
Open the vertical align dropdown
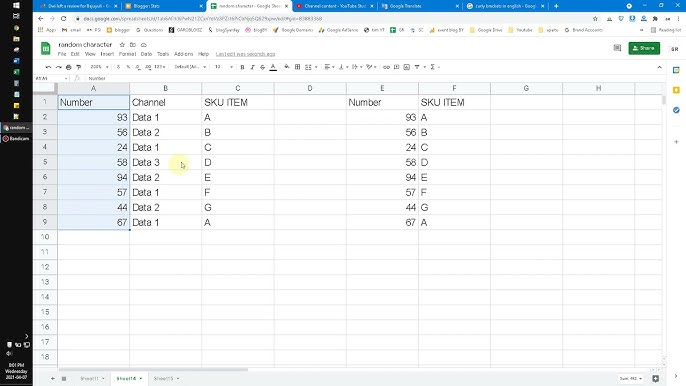pos(343,67)
